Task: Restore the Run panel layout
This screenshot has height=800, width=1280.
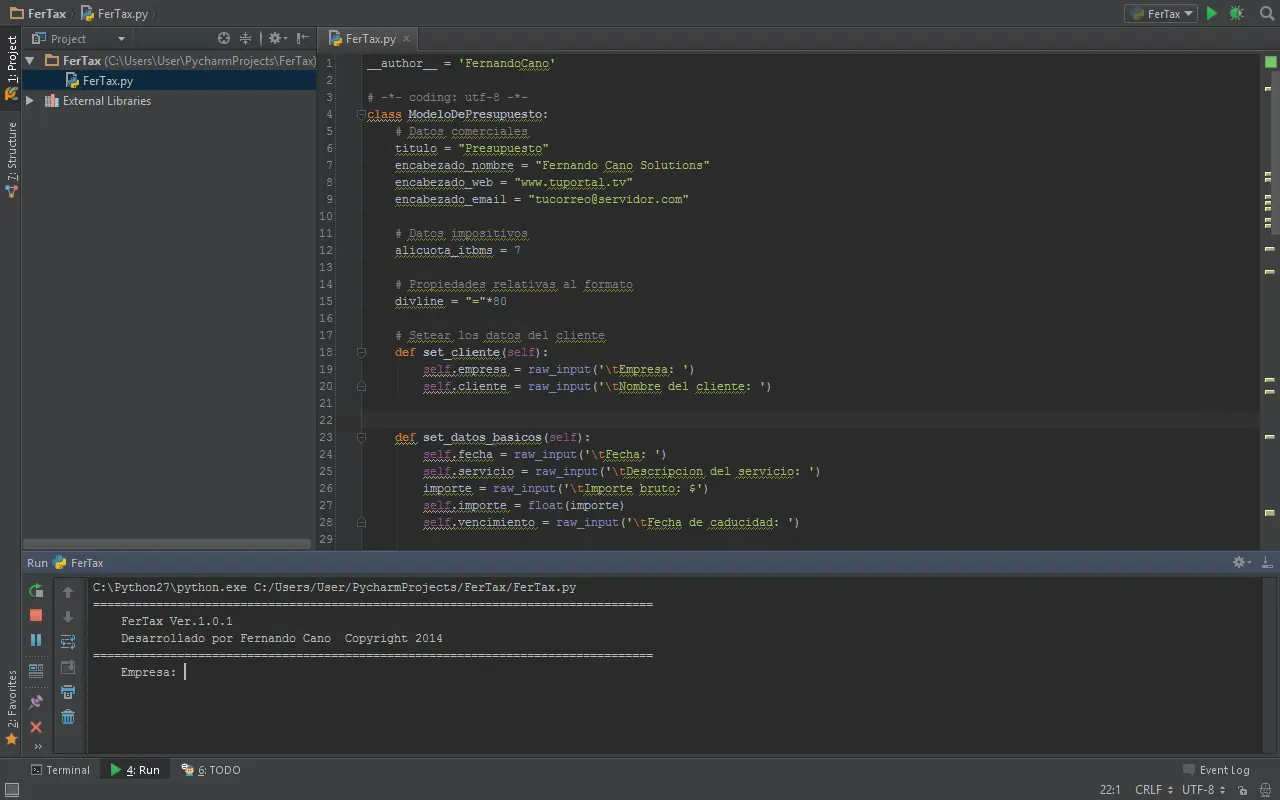Action: pos(36,671)
